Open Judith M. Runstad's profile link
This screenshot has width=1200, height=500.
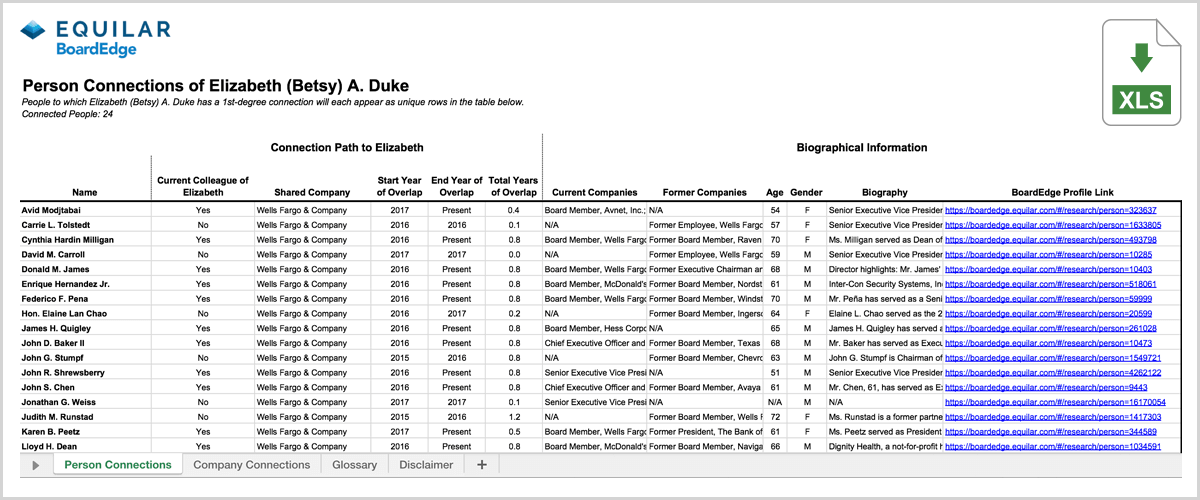(x=1053, y=417)
